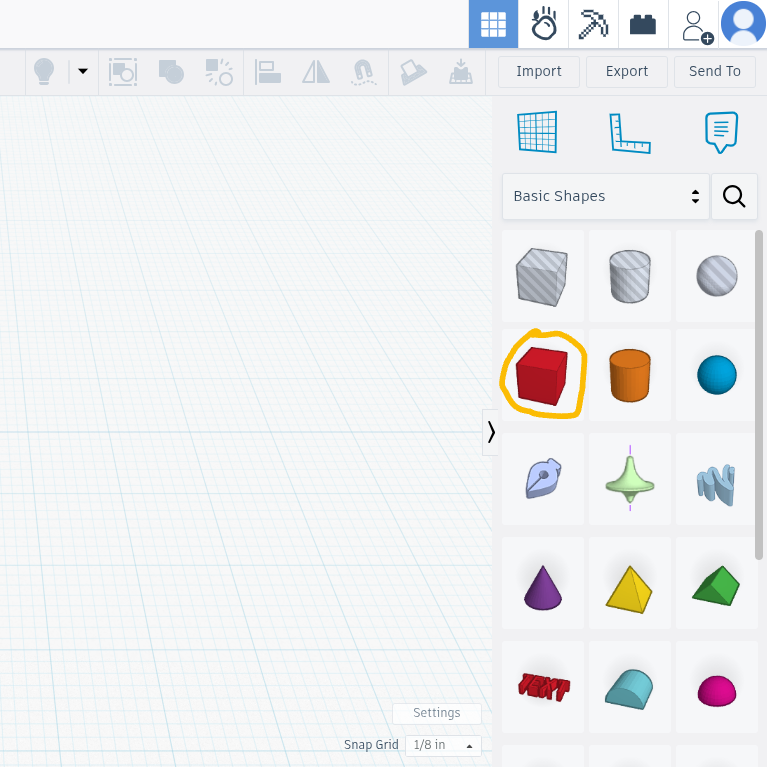Image resolution: width=767 pixels, height=767 pixels.
Task: Click the Mirror tool icon
Action: [x=316, y=72]
